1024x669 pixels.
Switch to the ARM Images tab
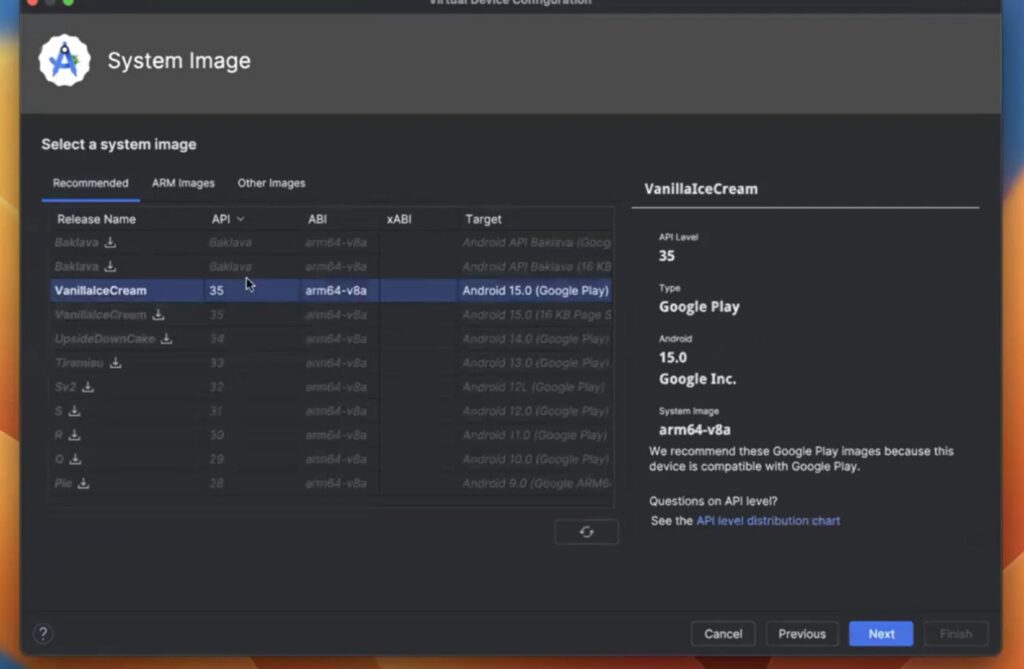tap(183, 183)
